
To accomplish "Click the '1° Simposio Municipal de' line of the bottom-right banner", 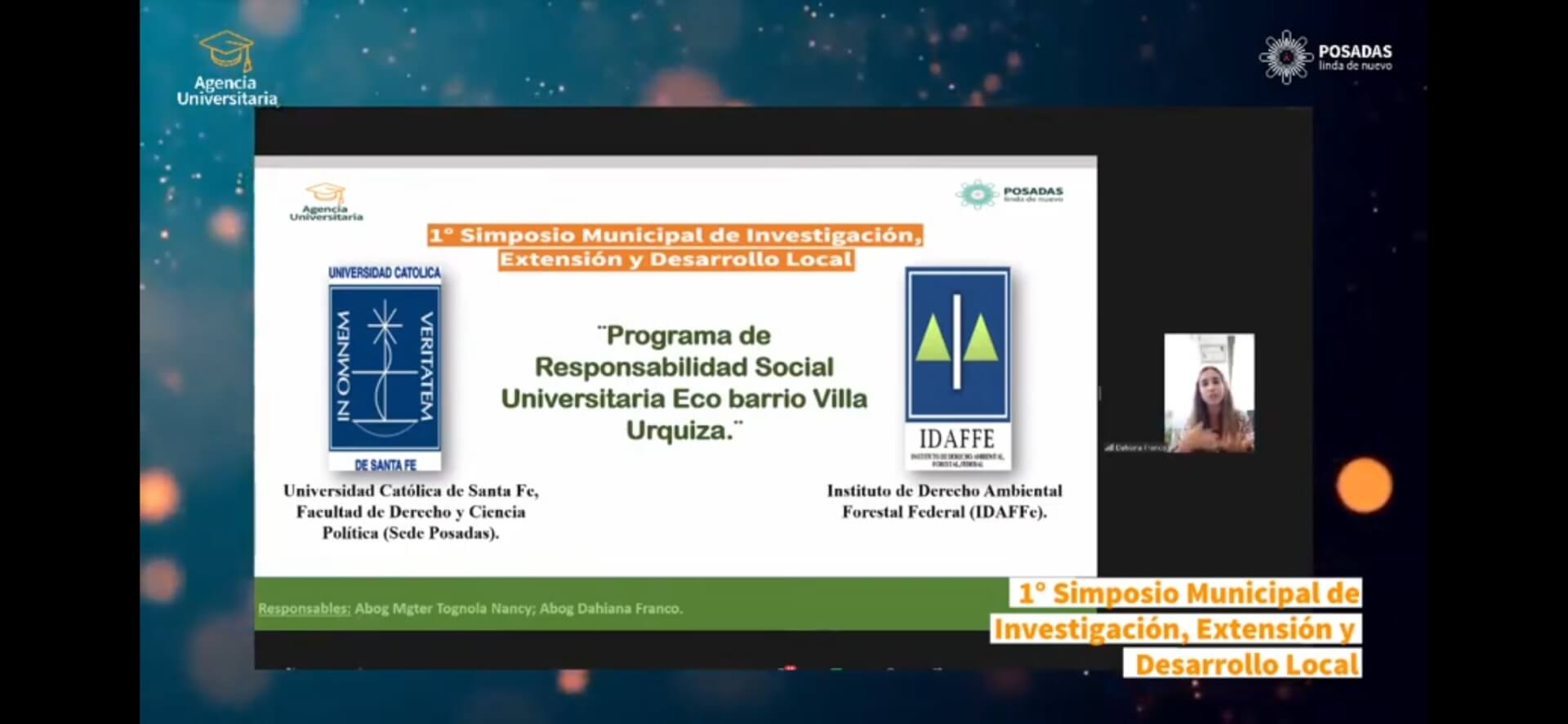I will (1187, 592).
